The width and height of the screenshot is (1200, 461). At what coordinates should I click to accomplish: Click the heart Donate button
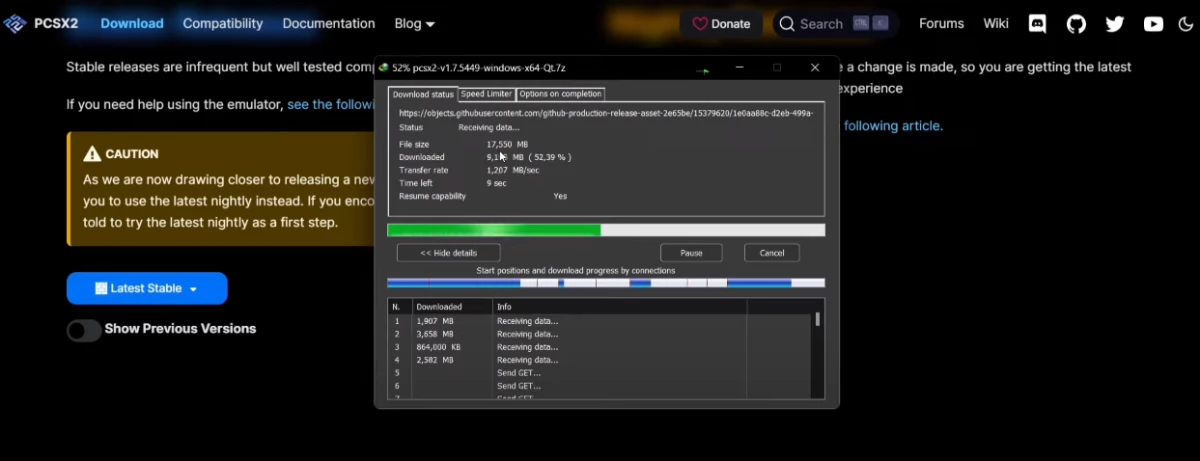(x=721, y=24)
